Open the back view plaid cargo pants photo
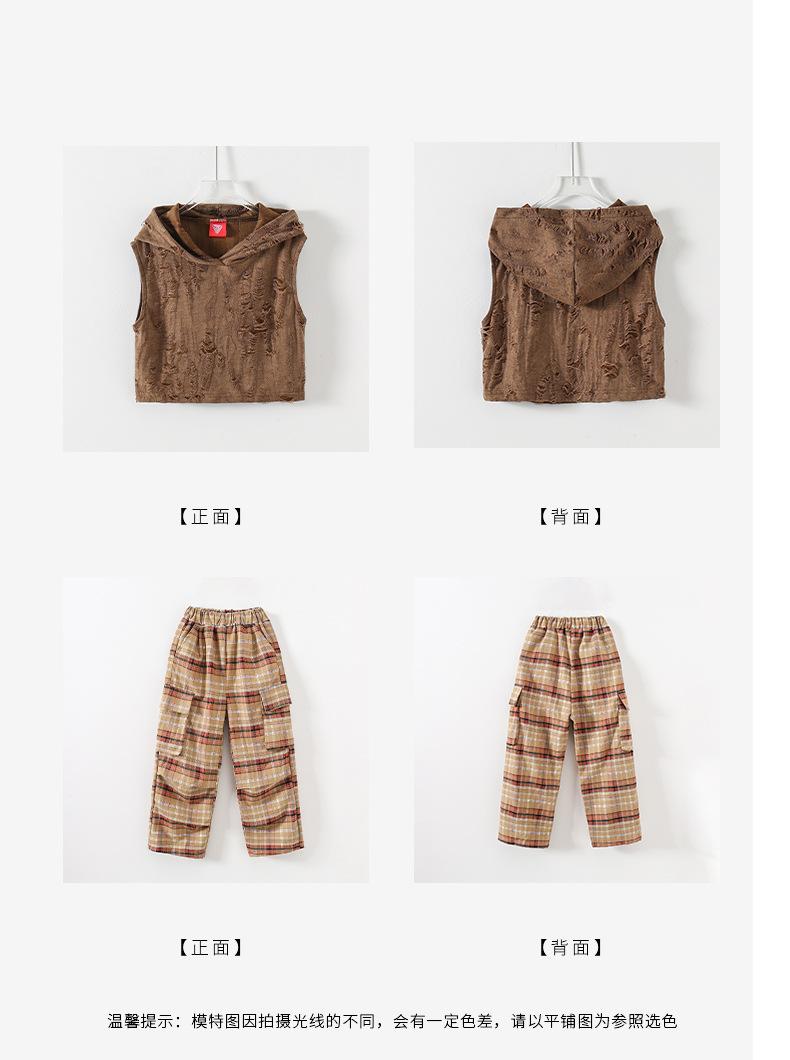790x1060 pixels. coord(567,730)
